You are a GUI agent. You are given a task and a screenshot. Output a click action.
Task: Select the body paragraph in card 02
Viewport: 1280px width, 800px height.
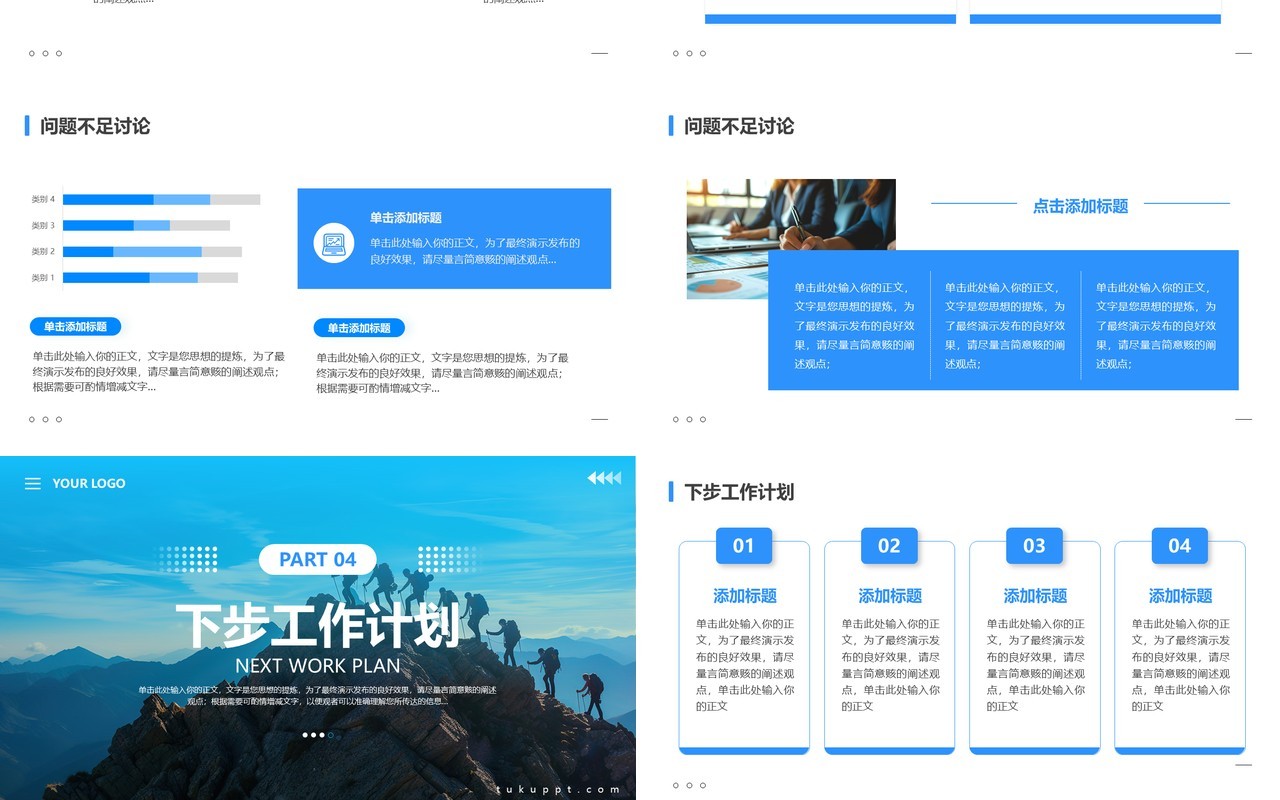(x=890, y=665)
